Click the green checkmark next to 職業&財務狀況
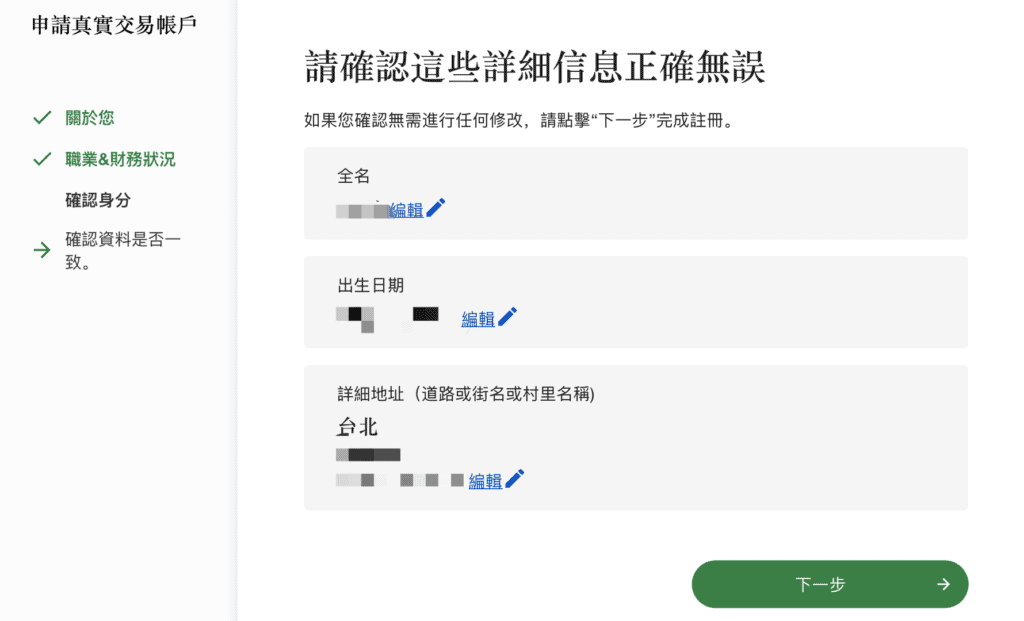The height and width of the screenshot is (621, 1024). click(42, 159)
